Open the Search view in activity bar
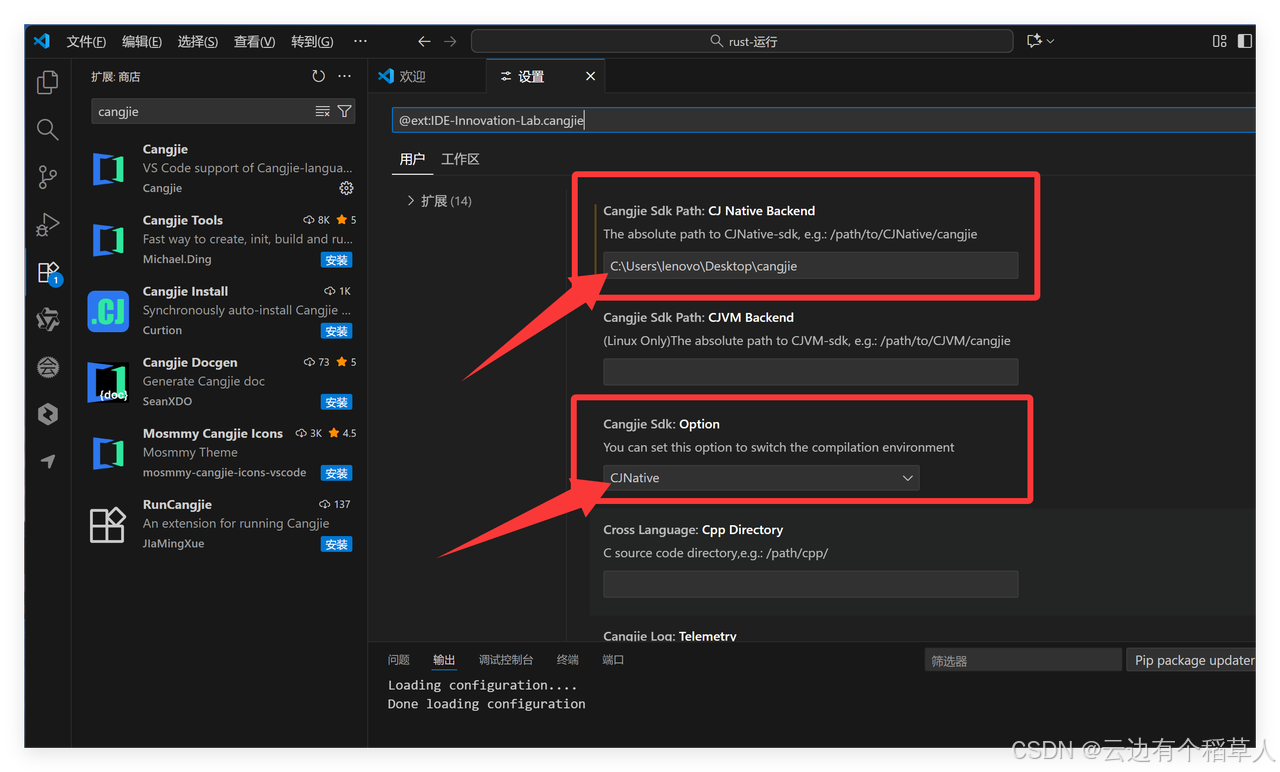This screenshot has width=1280, height=772. tap(47, 129)
